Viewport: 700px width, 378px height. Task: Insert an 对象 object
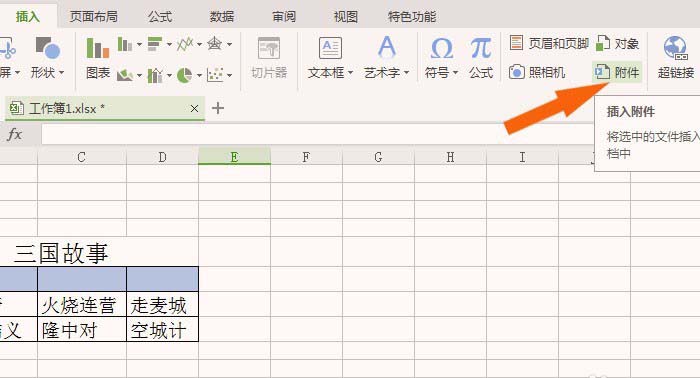pyautogui.click(x=617, y=43)
